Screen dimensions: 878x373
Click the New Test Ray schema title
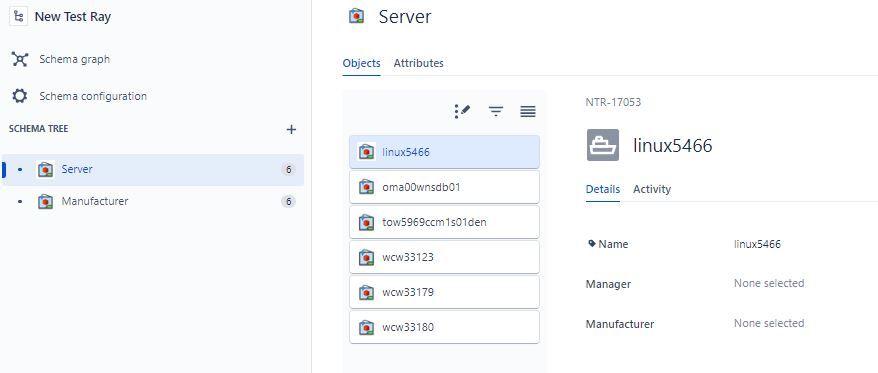73,17
